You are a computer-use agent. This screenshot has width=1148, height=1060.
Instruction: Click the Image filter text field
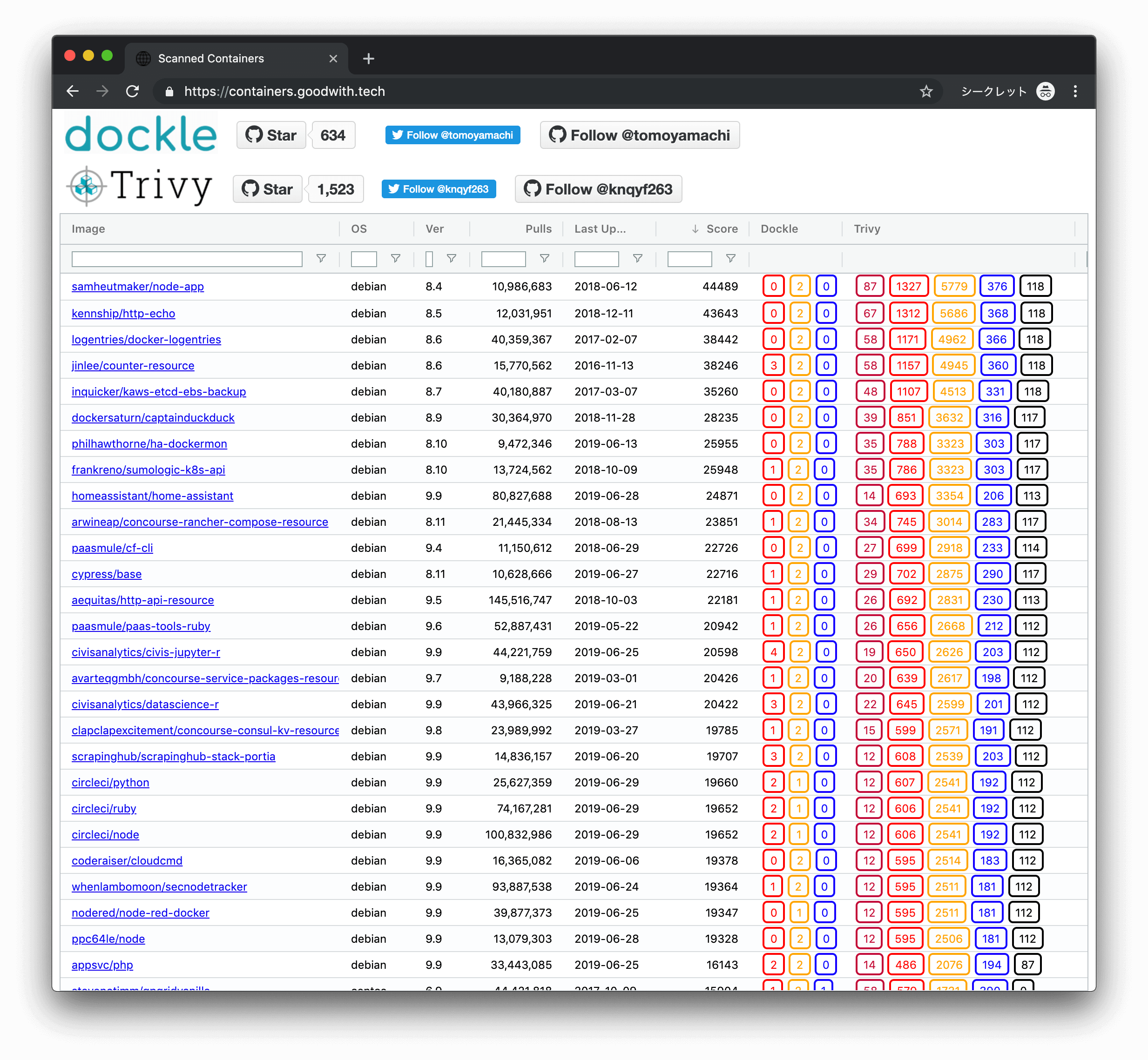coord(187,259)
